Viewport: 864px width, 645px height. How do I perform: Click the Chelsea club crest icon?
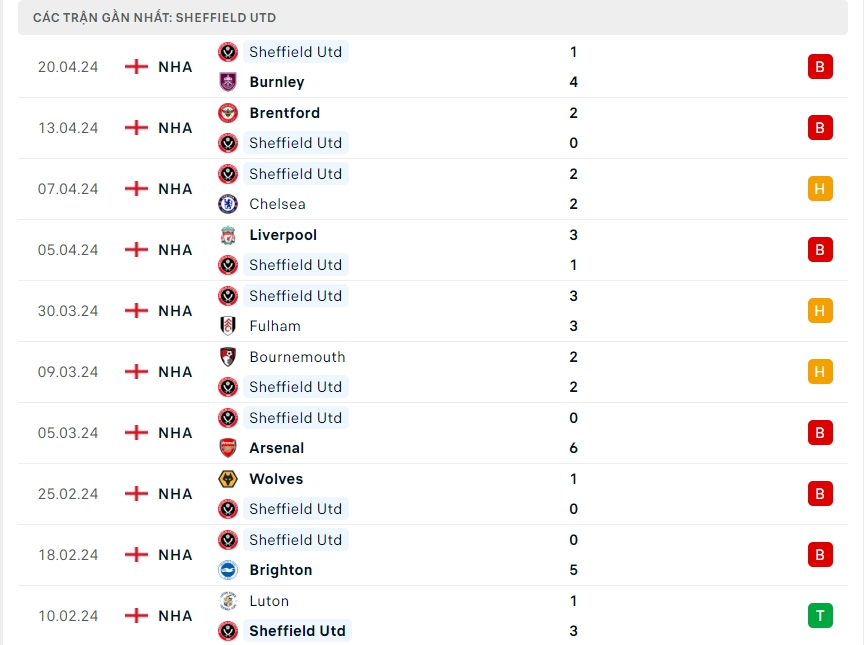pos(228,204)
